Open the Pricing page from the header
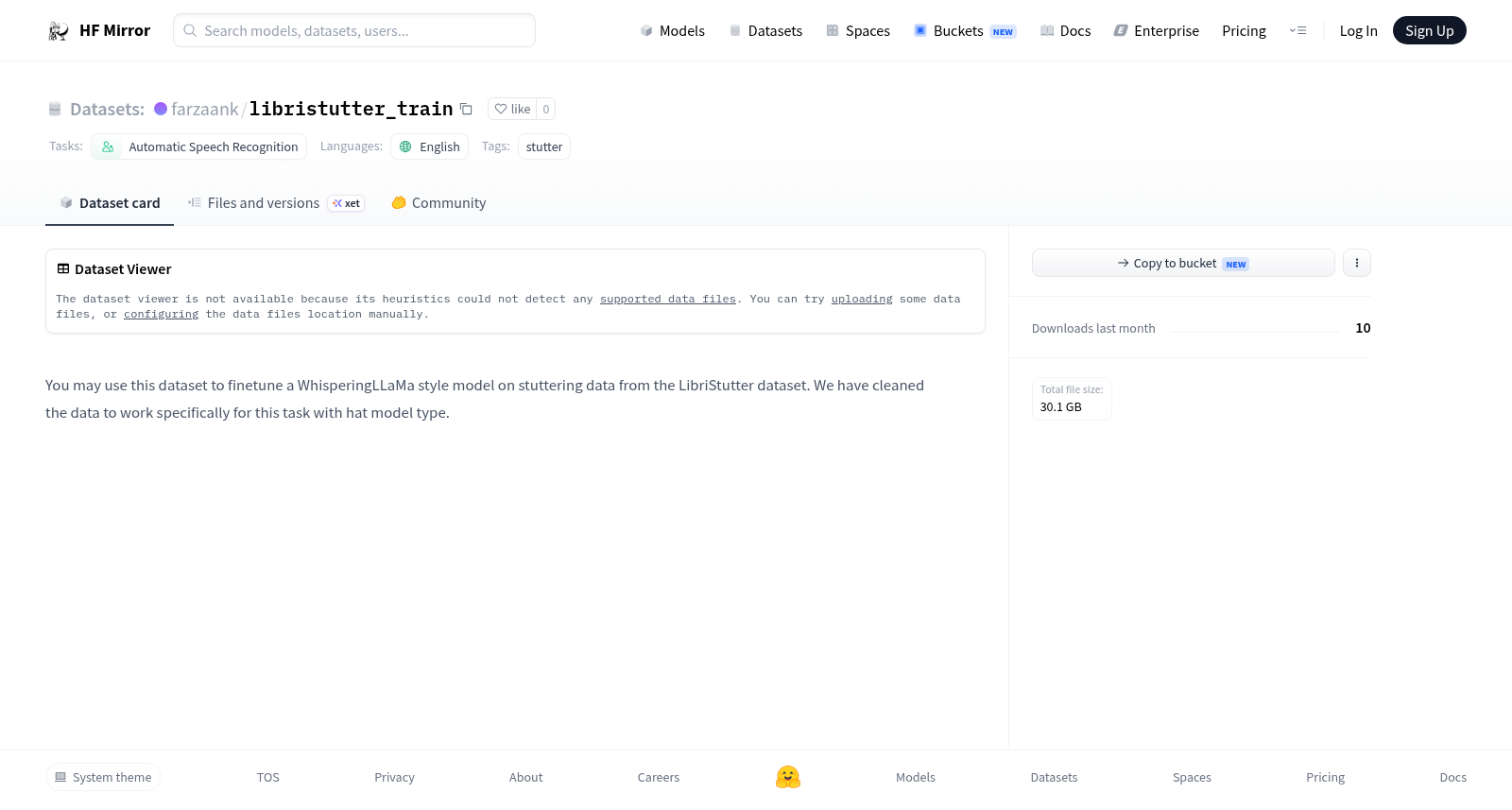 tap(1244, 30)
